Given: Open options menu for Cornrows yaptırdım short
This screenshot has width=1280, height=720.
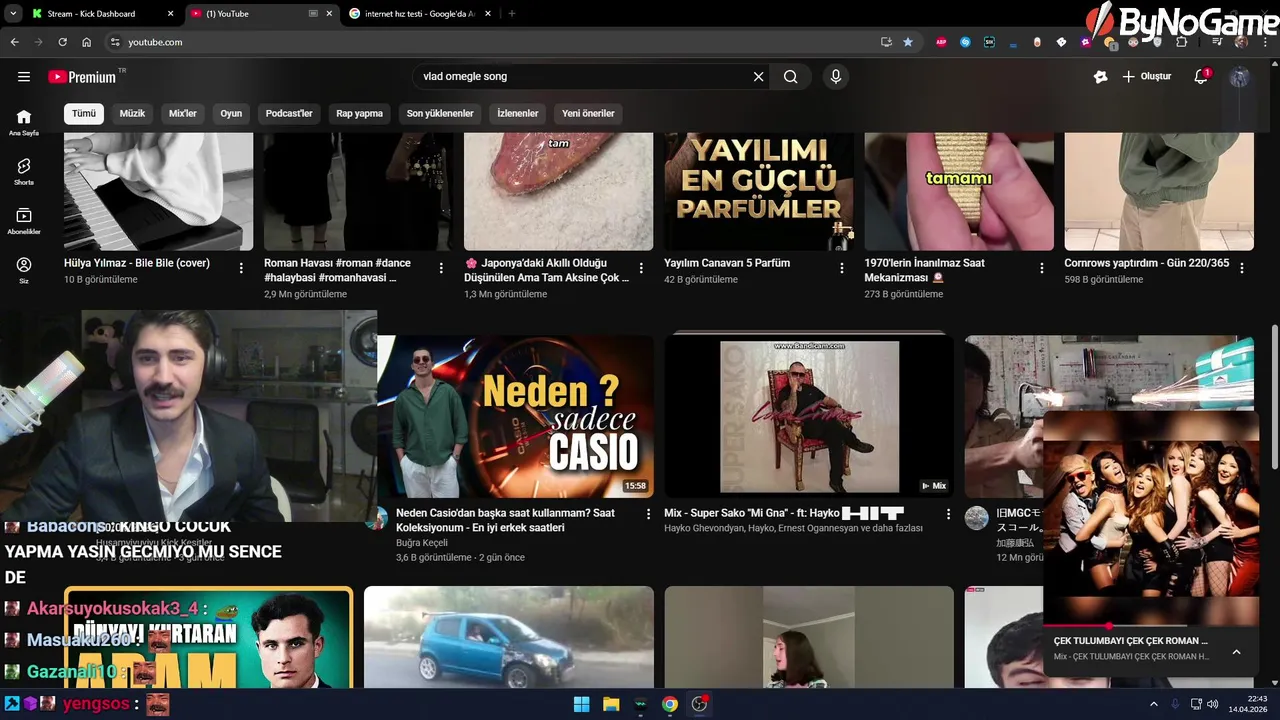Looking at the screenshot, I should [x=1242, y=268].
